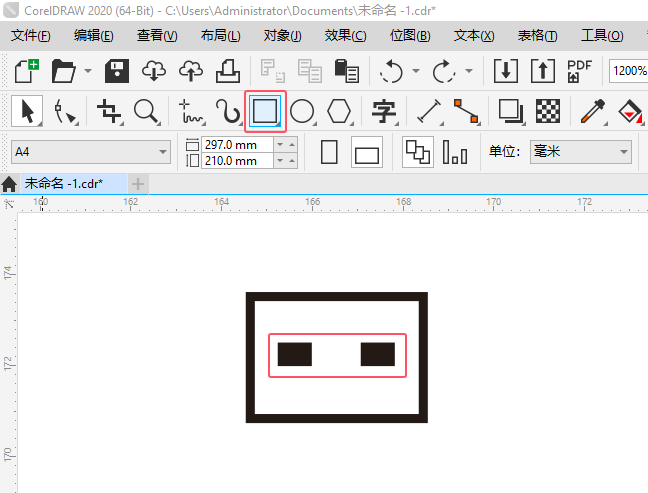Open the 表格(T) menu
Image resolution: width=648 pixels, height=493 pixels.
[x=537, y=36]
